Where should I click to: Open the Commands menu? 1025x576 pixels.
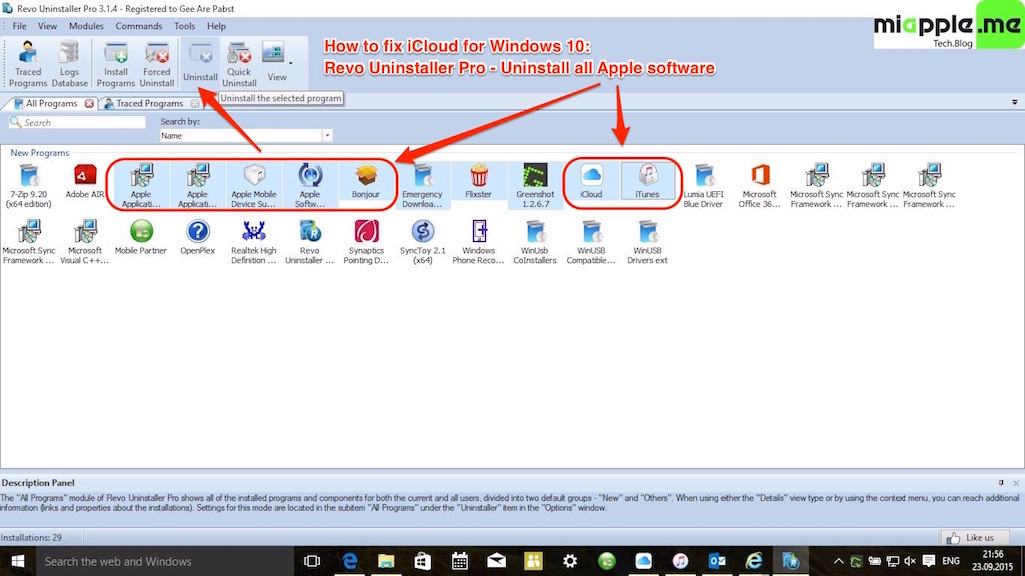138,26
